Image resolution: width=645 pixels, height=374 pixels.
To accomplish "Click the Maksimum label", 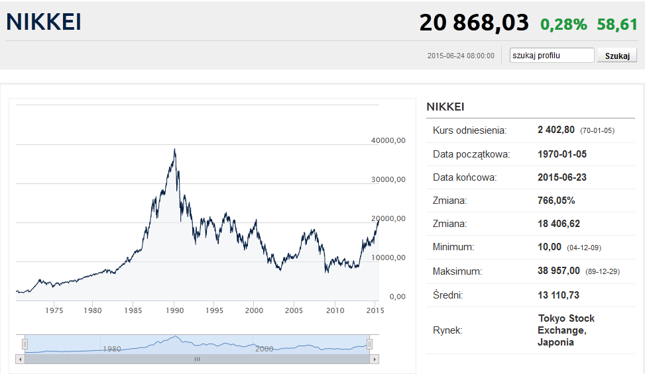I will 457,271.
